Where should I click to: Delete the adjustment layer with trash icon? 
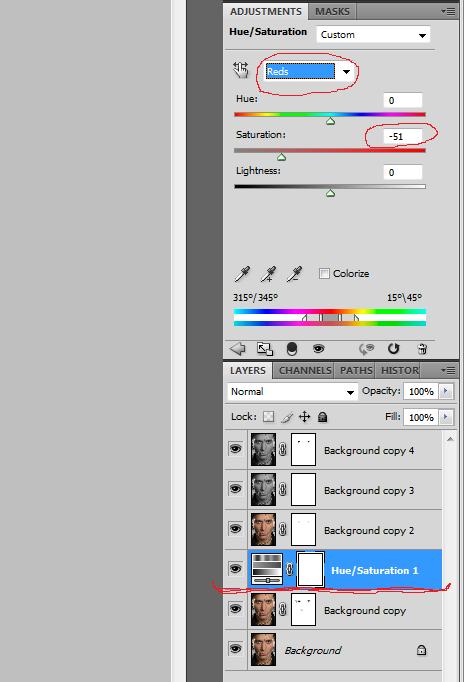pyautogui.click(x=422, y=348)
